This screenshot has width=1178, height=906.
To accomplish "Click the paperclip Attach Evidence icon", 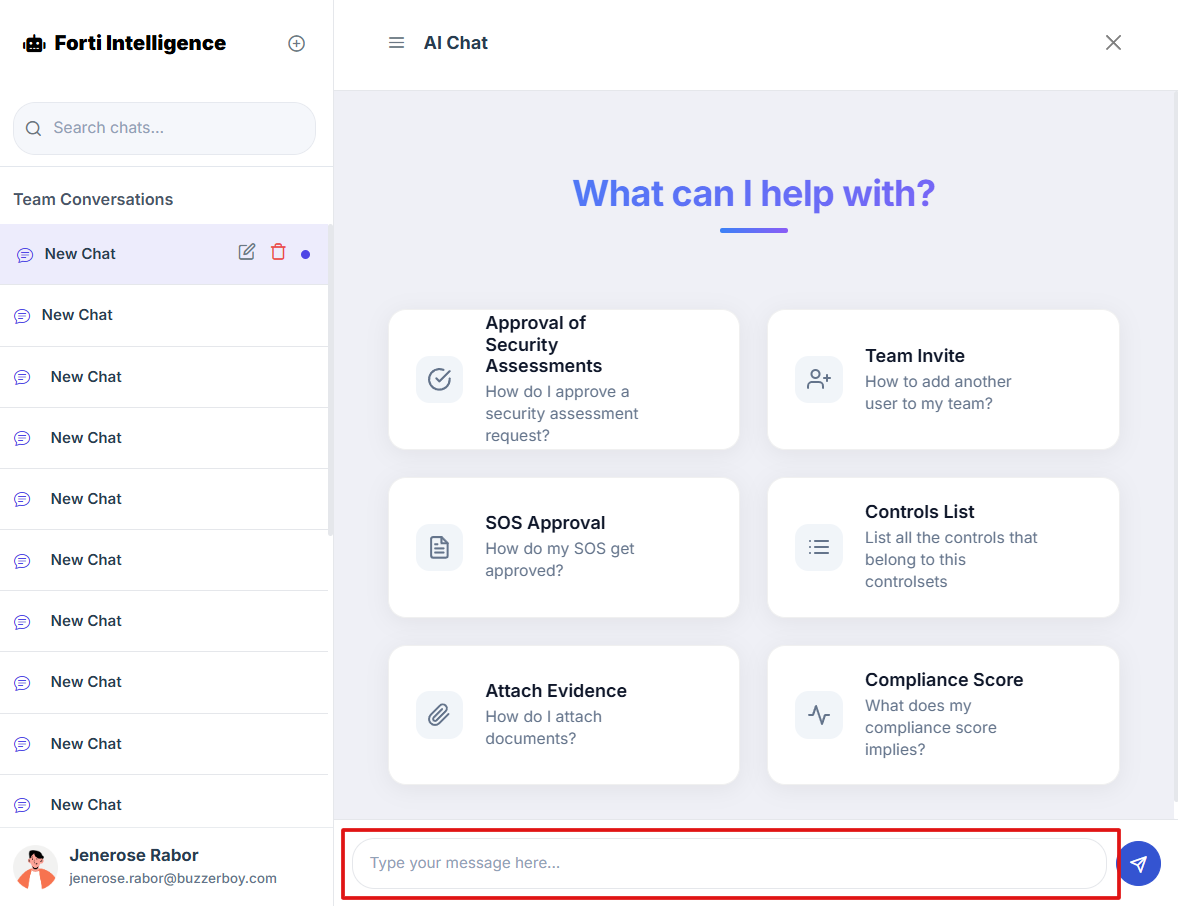I will pyautogui.click(x=439, y=715).
